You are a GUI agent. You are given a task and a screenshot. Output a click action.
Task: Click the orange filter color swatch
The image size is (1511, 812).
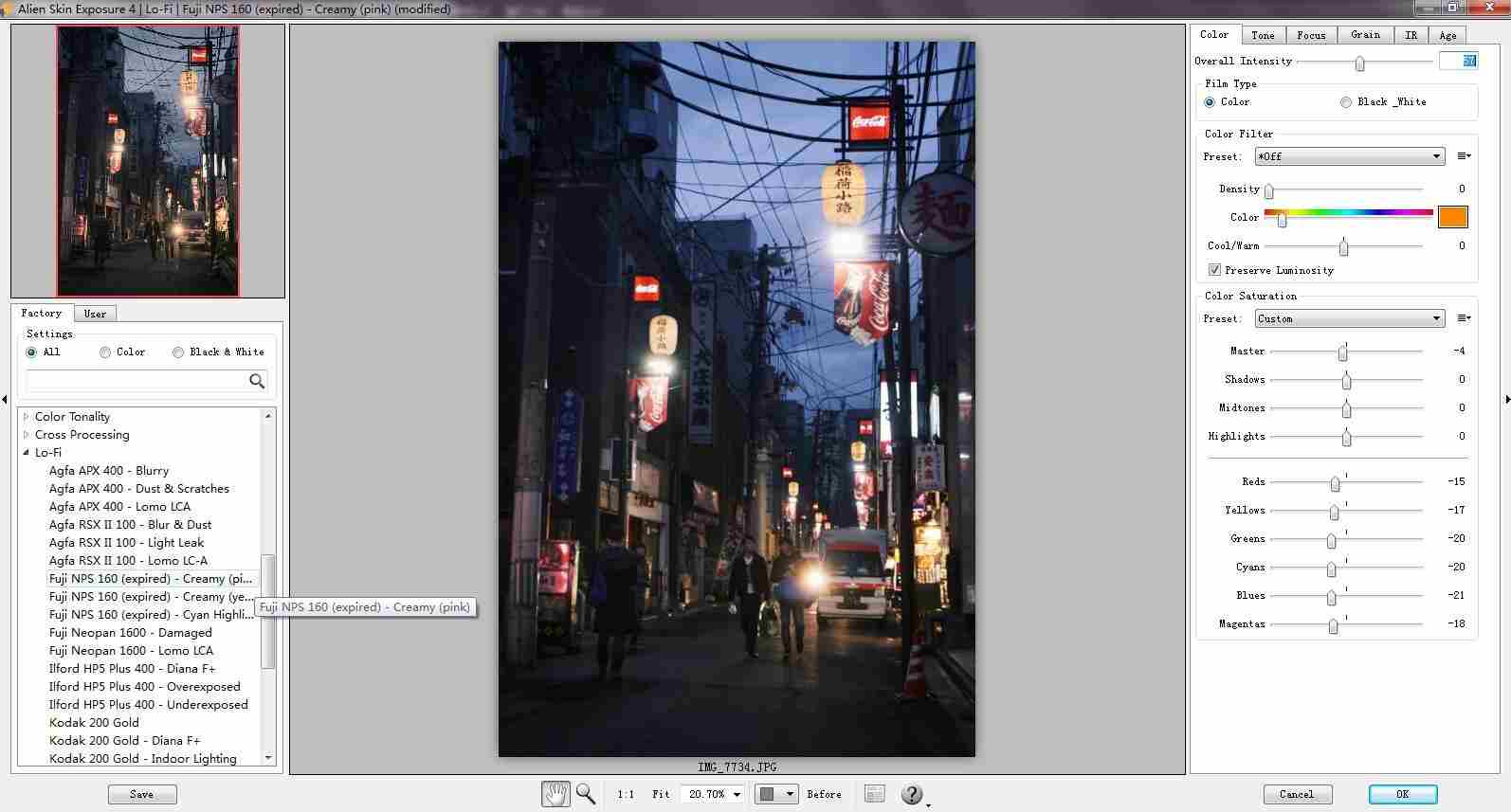[1453, 217]
